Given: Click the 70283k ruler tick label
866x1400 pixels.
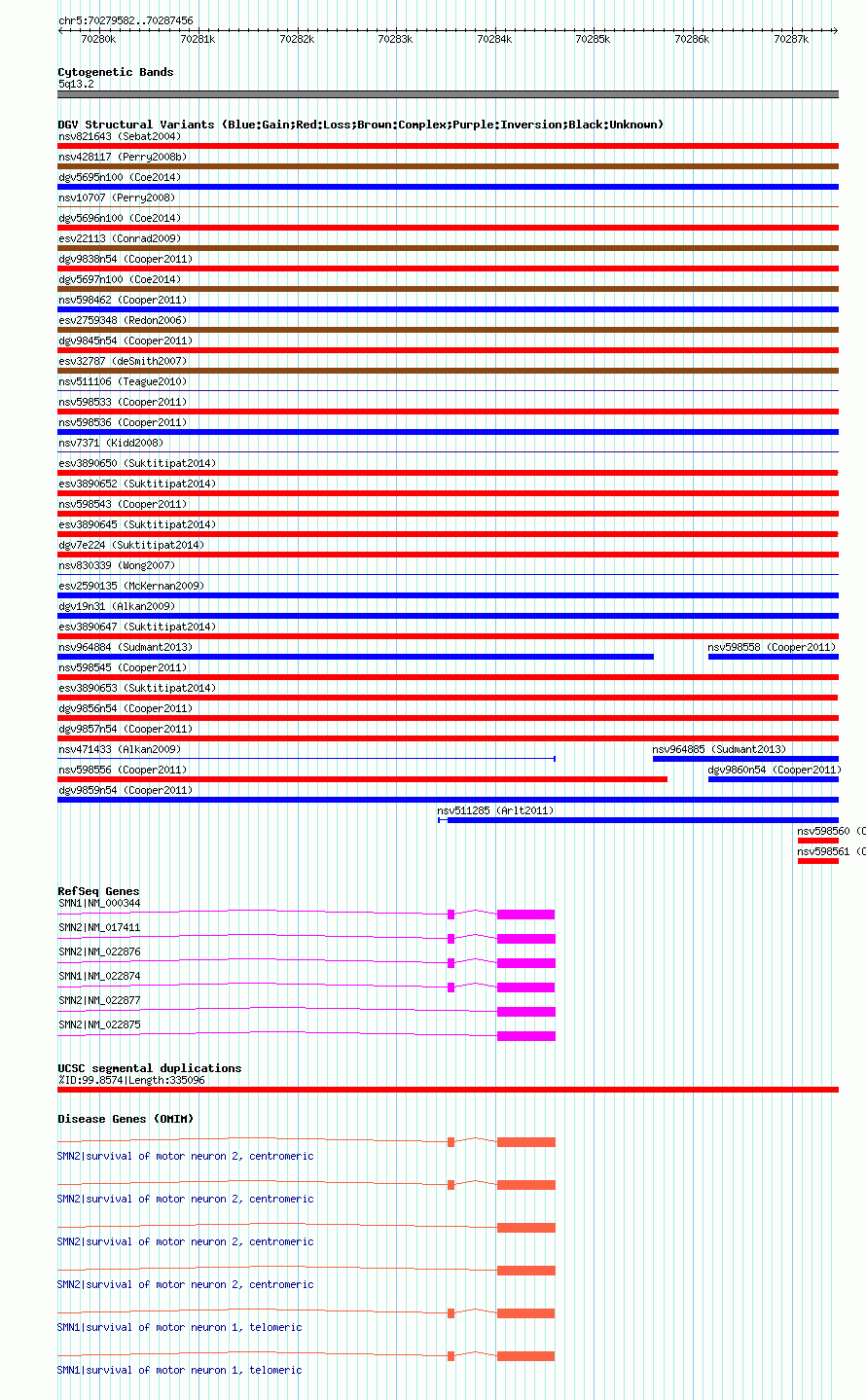Looking at the screenshot, I should (x=395, y=39).
